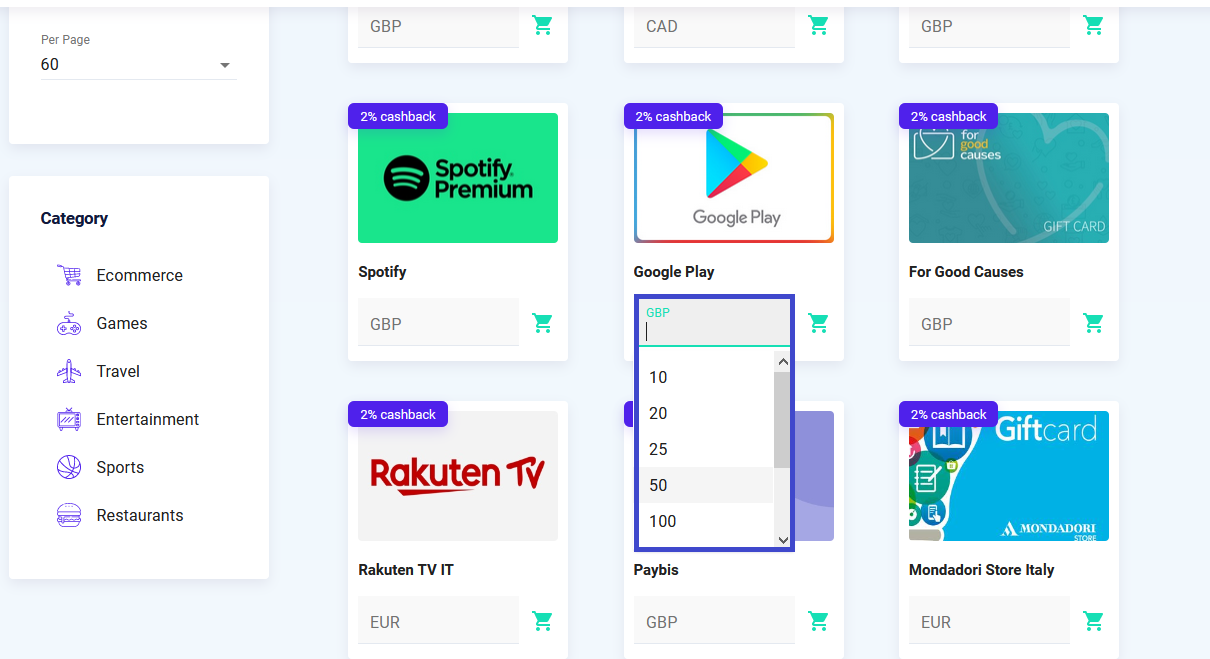Open the Per Page dropdown
1210x659 pixels.
(138, 65)
